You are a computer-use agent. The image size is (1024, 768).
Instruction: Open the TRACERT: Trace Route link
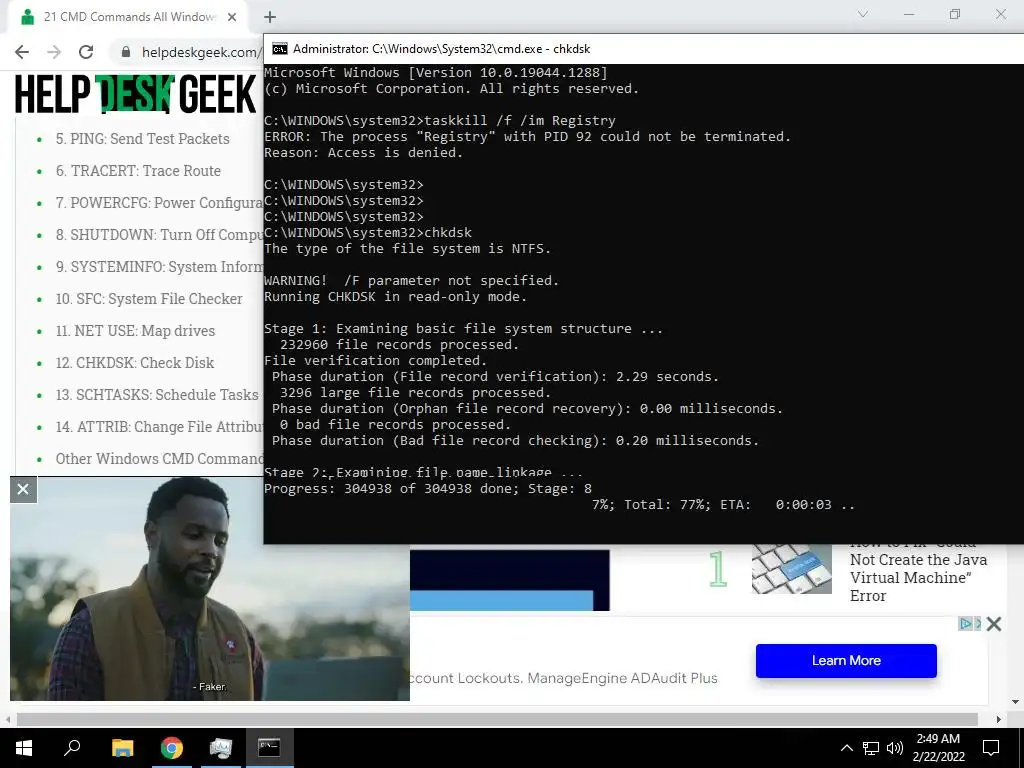(138, 170)
